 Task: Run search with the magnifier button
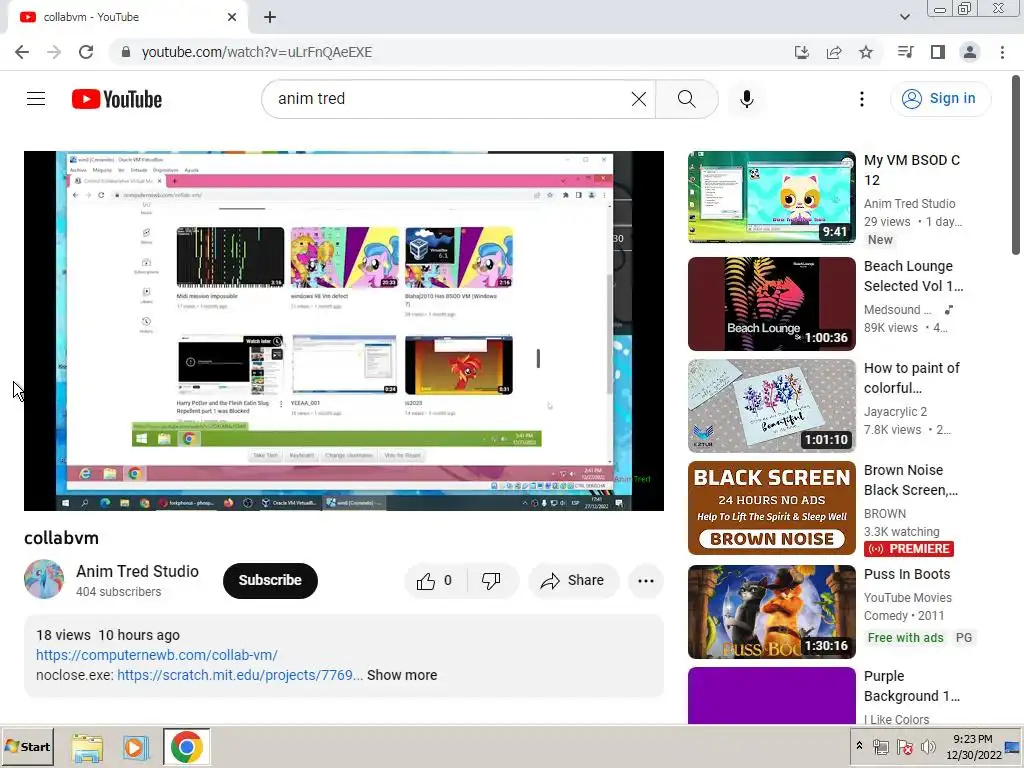pyautogui.click(x=686, y=99)
